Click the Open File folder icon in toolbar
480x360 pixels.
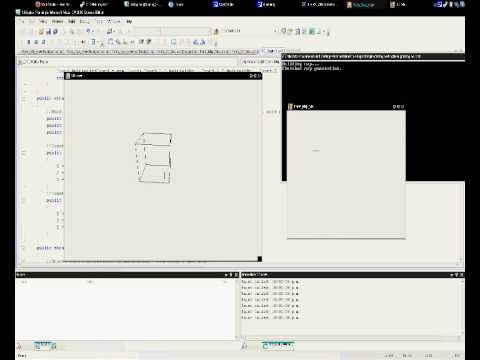pos(41,32)
